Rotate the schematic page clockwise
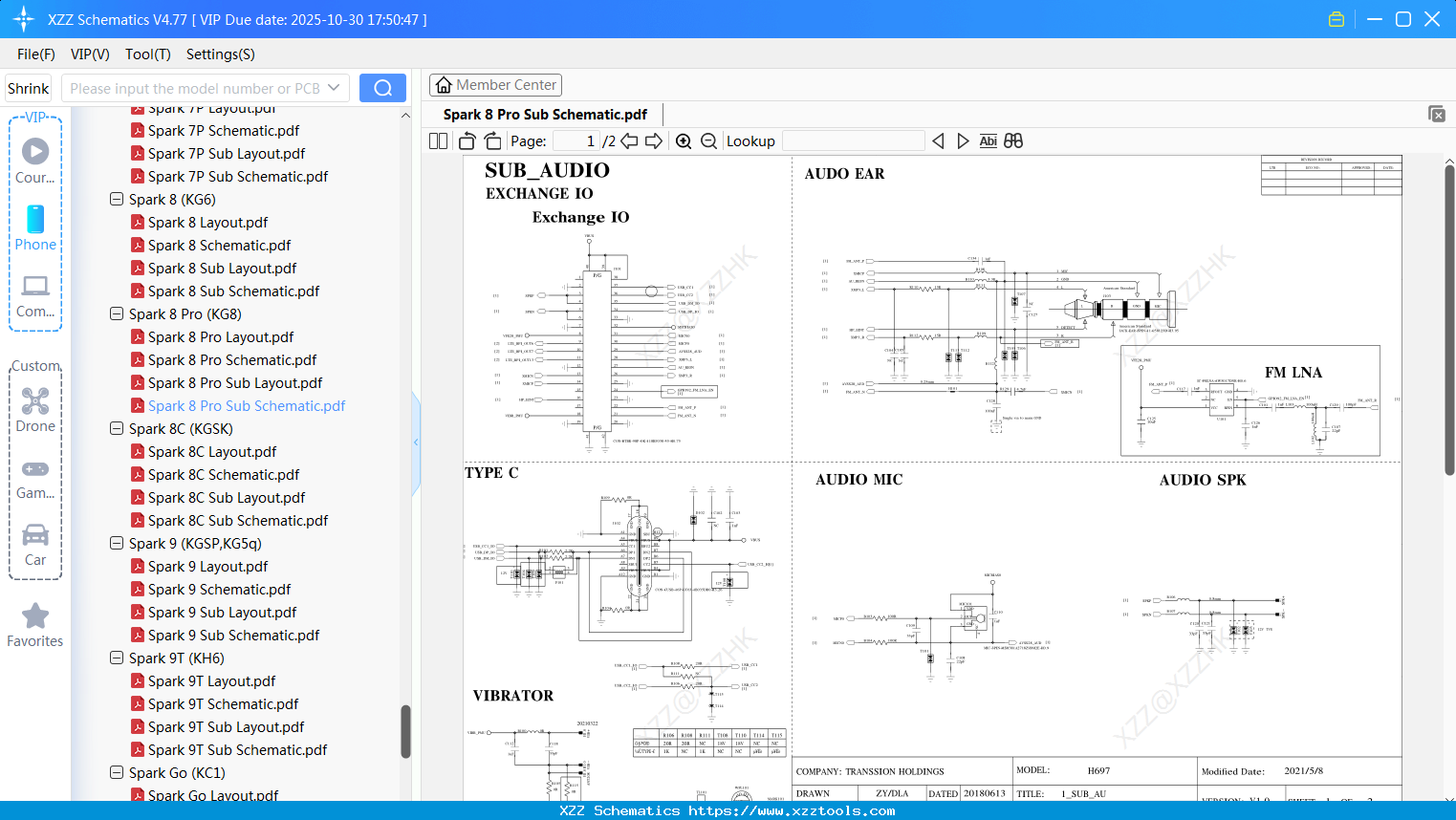The width and height of the screenshot is (1456, 820). pos(492,140)
